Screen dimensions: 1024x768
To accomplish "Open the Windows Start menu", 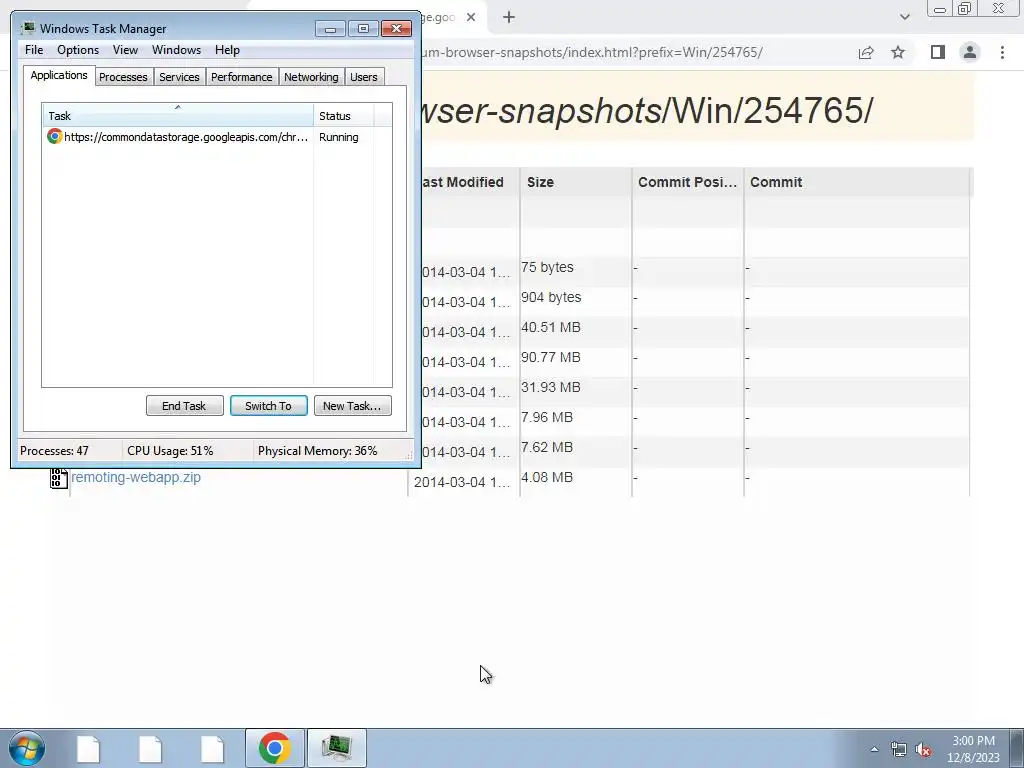I will click(27, 748).
